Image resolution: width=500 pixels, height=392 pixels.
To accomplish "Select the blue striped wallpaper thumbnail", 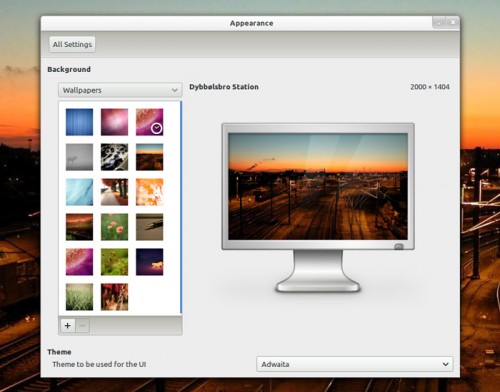I will (x=79, y=122).
